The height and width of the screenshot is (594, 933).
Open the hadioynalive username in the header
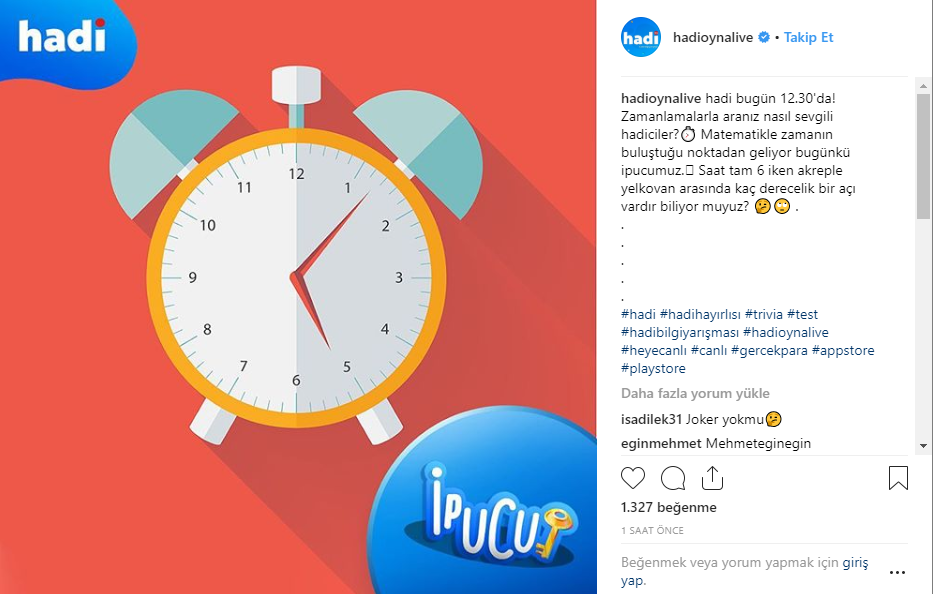click(x=713, y=37)
